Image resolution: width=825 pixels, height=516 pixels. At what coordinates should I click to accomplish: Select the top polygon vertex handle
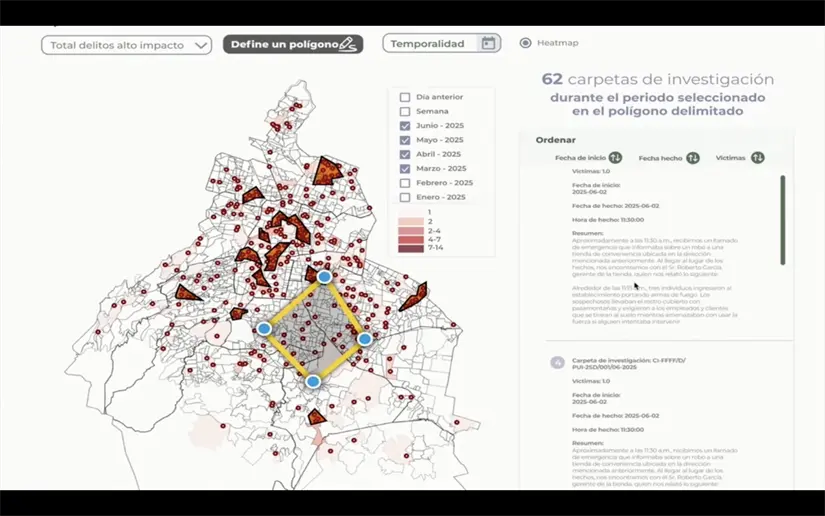coord(325,276)
